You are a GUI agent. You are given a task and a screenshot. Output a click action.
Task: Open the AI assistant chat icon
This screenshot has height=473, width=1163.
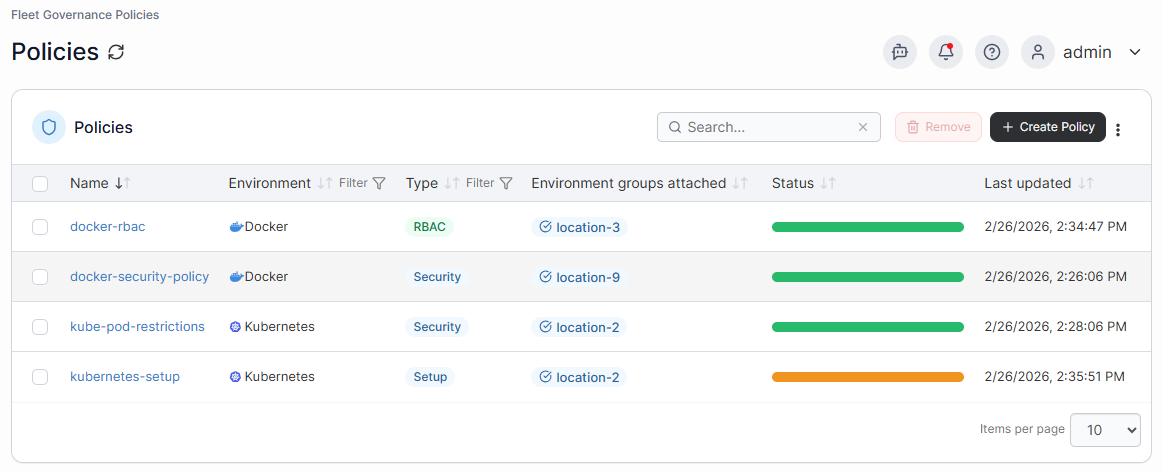[900, 52]
